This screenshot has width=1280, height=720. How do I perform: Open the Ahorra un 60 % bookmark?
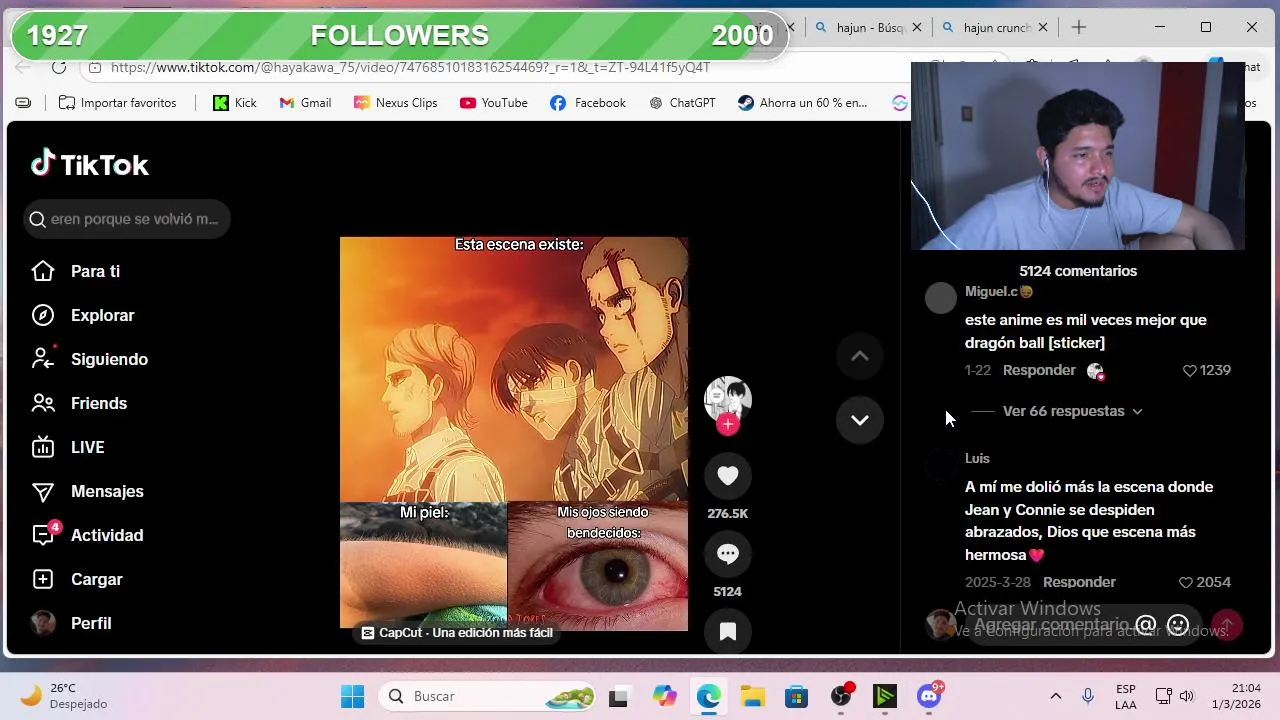(x=803, y=103)
